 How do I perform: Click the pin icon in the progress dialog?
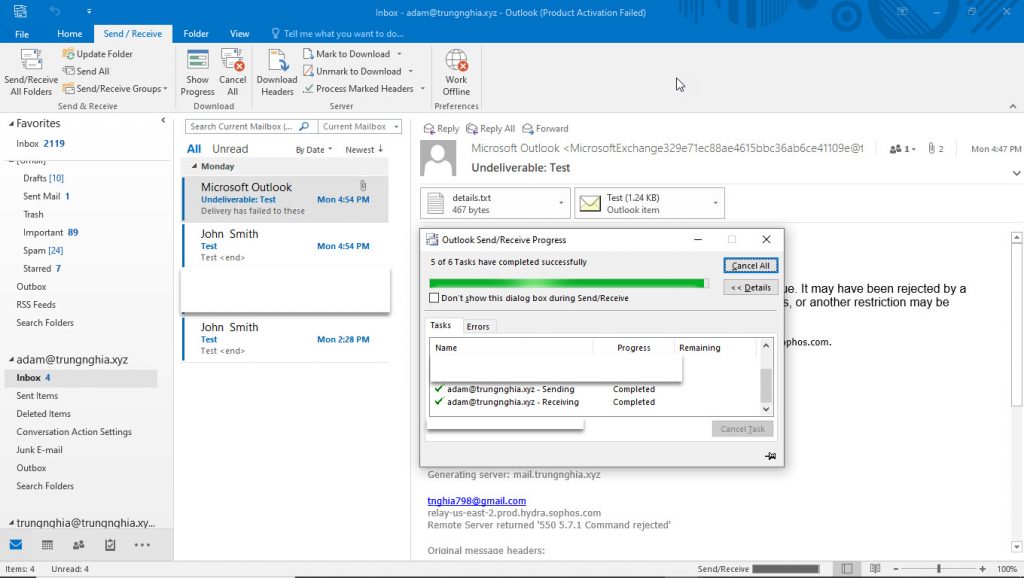coord(771,456)
